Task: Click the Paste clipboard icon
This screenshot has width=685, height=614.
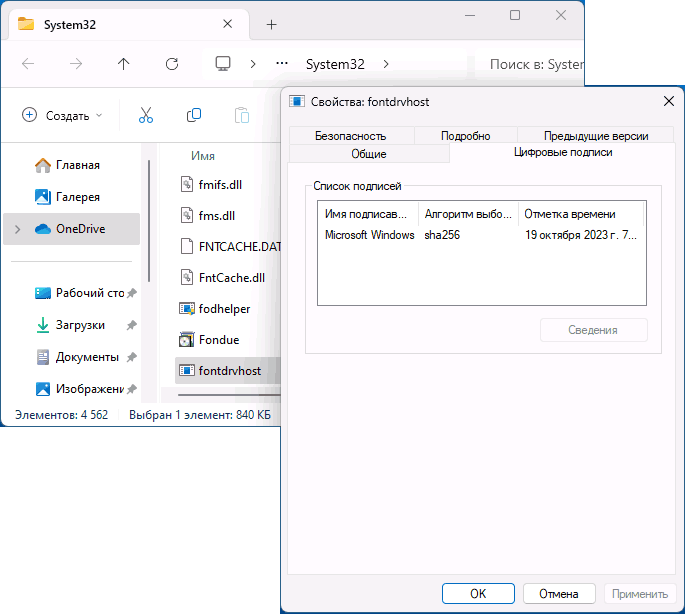Action: coord(242,115)
